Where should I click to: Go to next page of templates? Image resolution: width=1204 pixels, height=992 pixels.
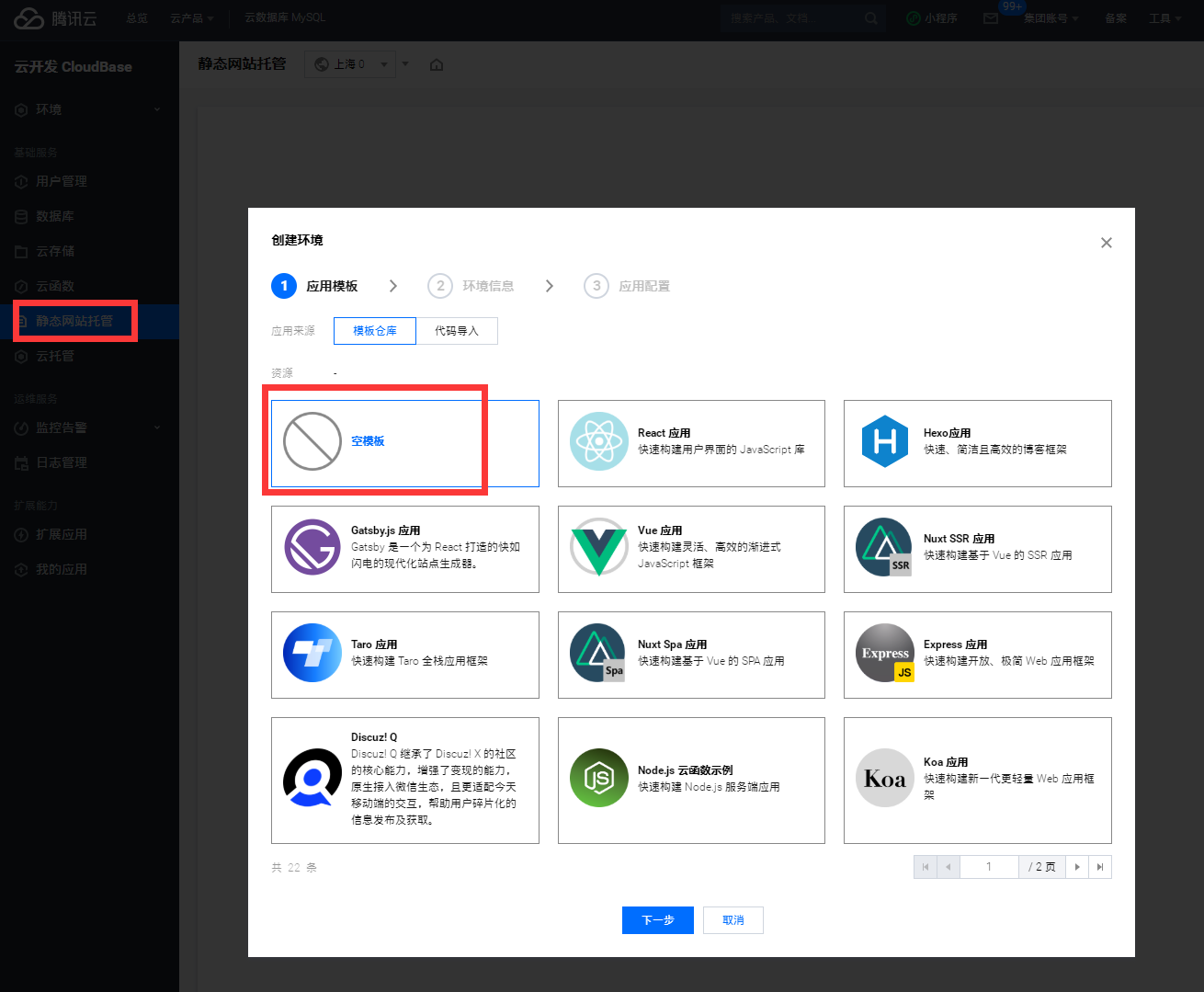[x=1077, y=867]
